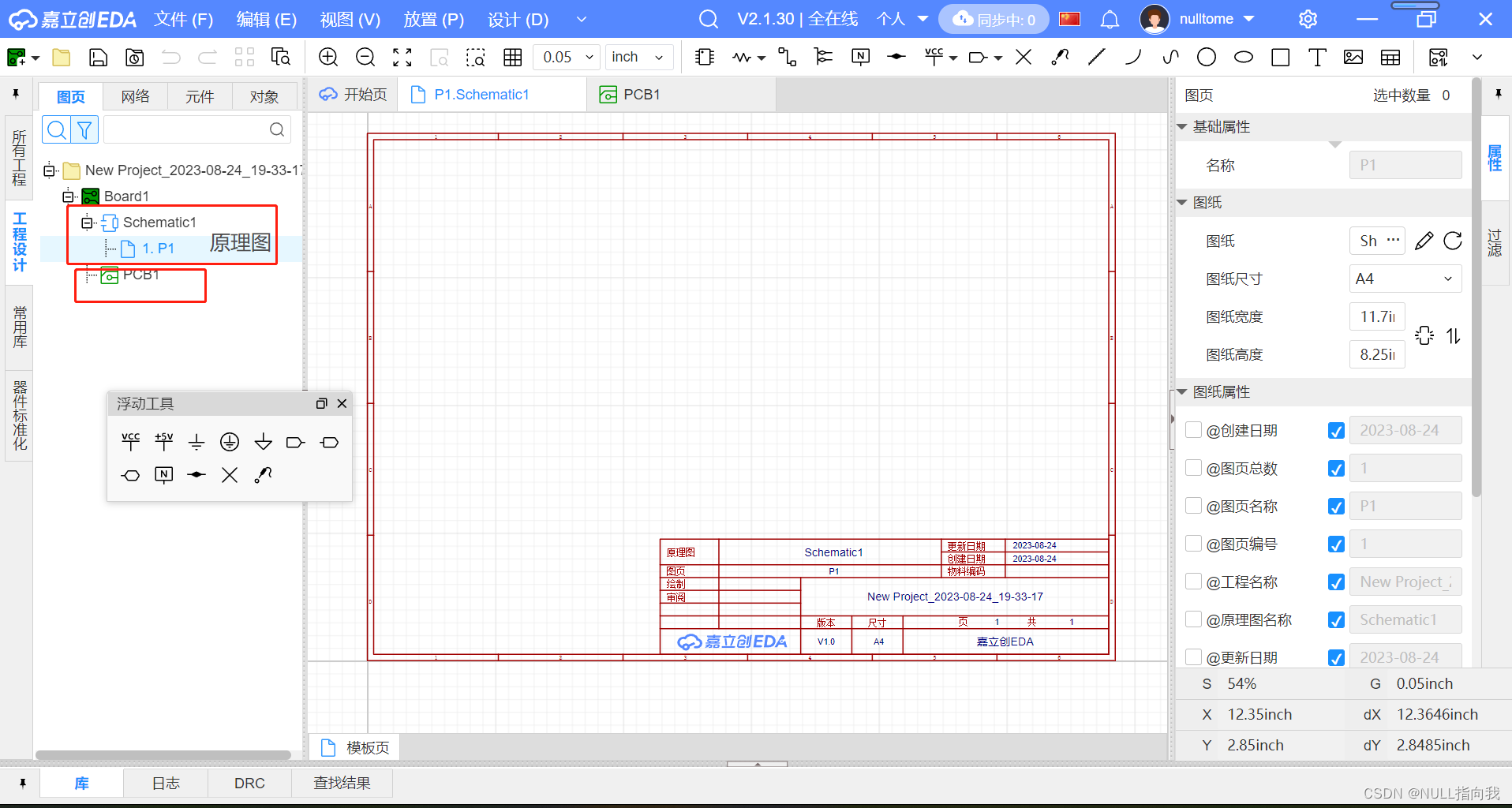Open the 图纸尺寸 A4 dropdown
1512x808 pixels.
[1405, 279]
